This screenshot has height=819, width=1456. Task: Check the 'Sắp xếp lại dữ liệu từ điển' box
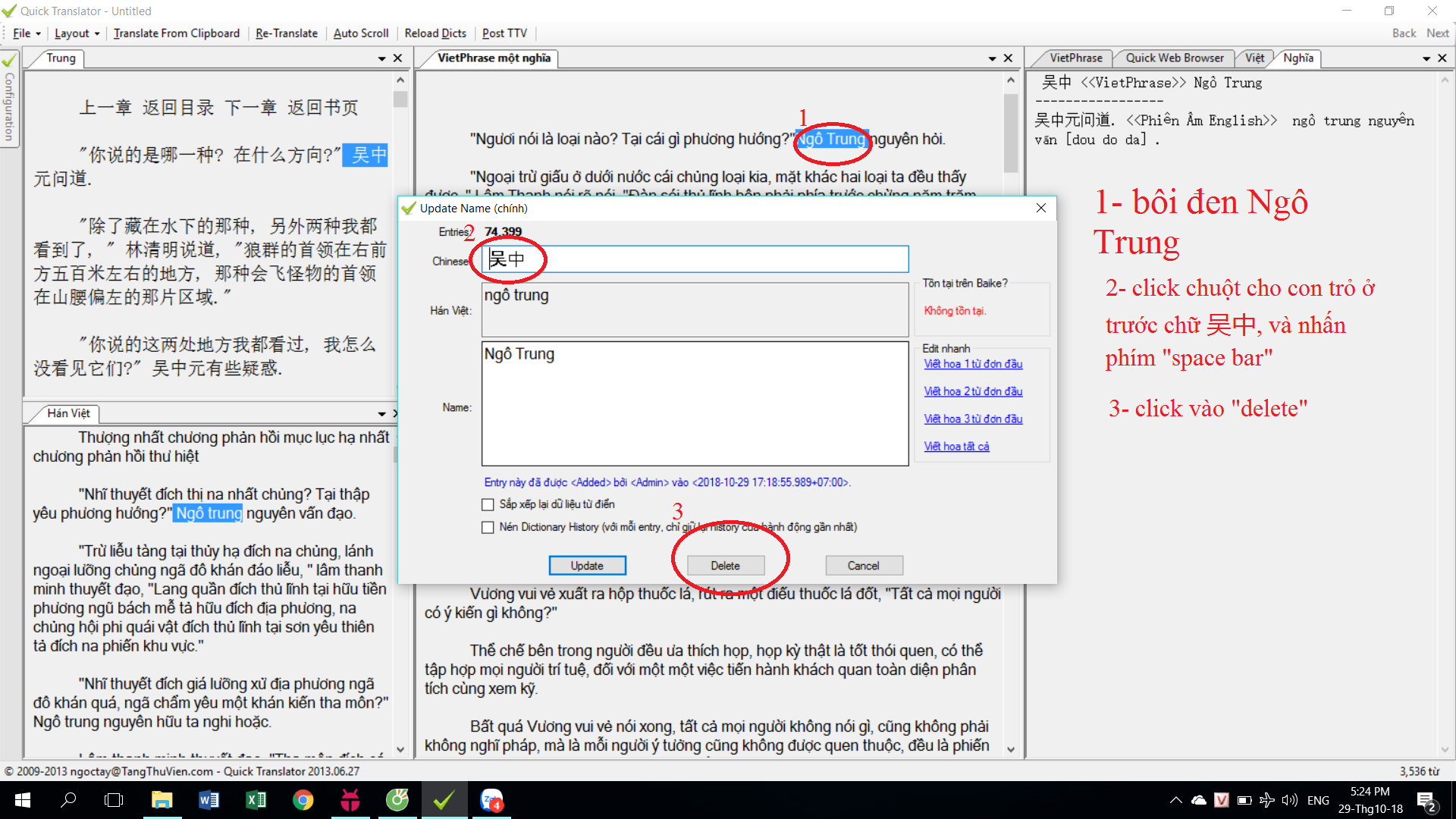(488, 504)
